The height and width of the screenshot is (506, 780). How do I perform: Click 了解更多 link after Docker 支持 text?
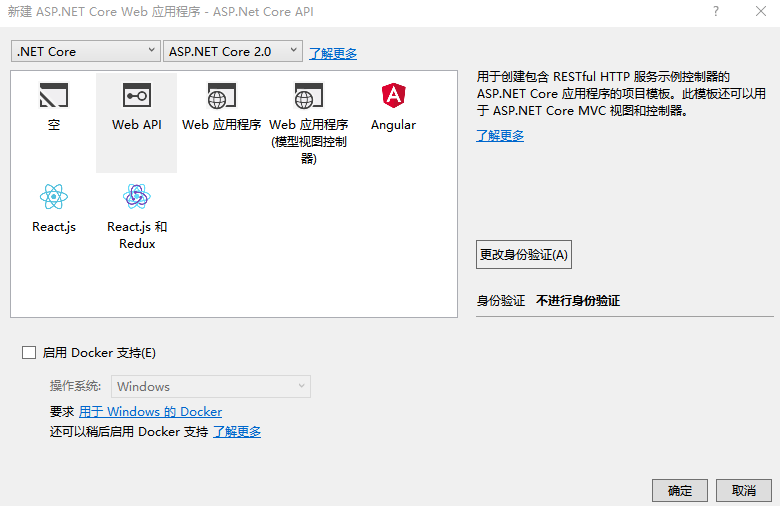(237, 432)
